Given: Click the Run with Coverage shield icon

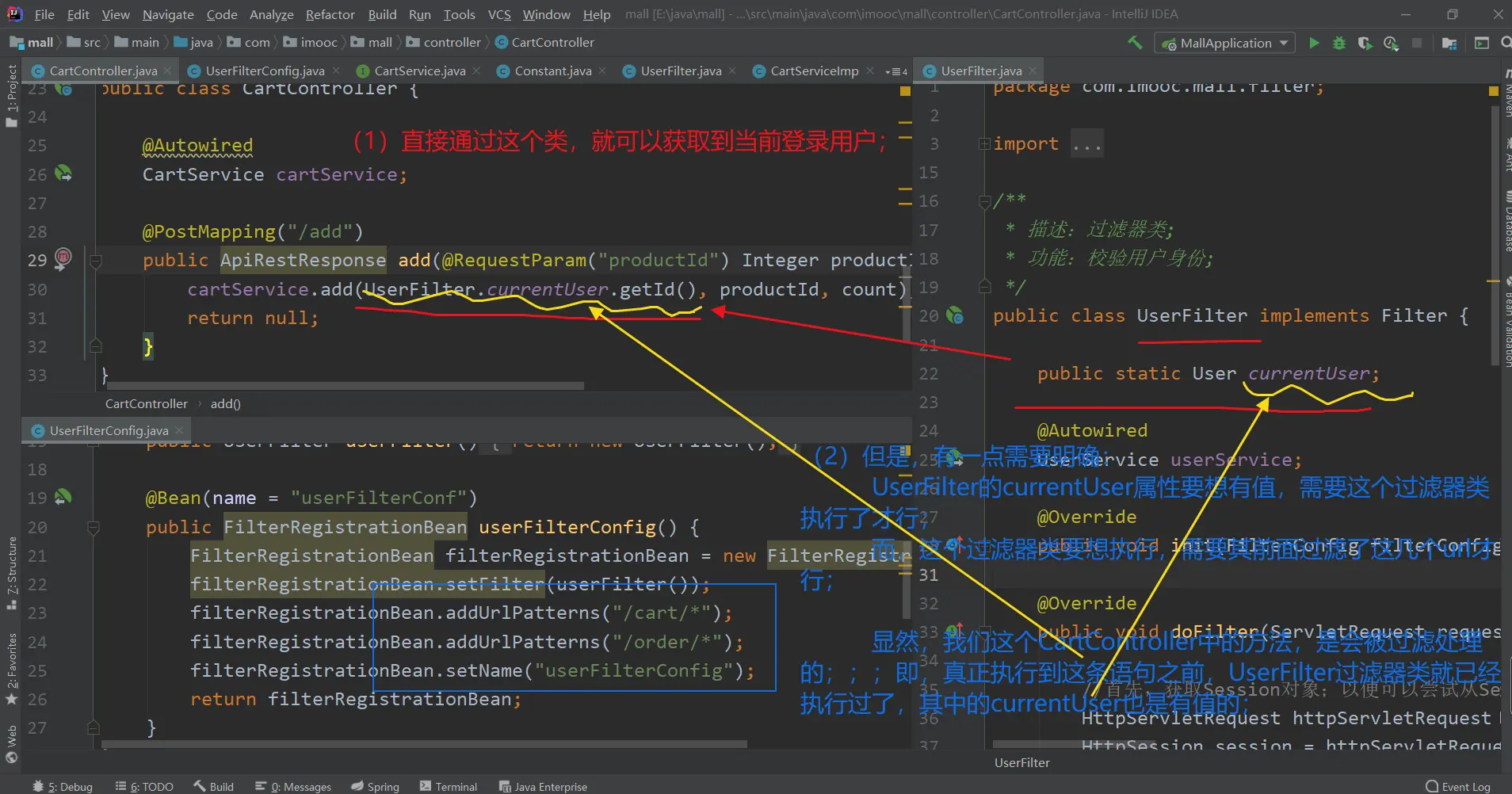Looking at the screenshot, I should coord(1365,43).
